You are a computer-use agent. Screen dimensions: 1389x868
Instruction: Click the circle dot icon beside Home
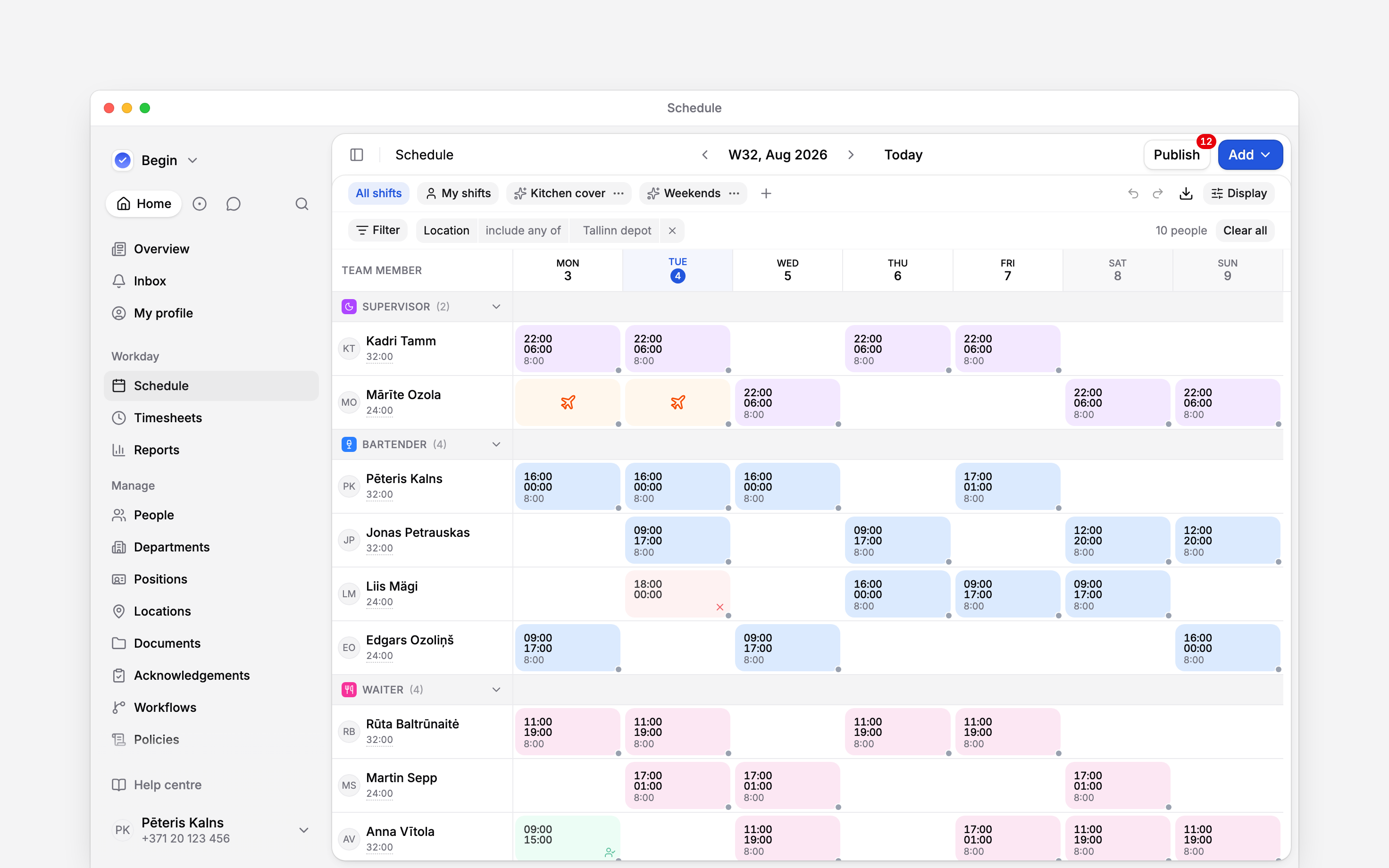point(199,204)
